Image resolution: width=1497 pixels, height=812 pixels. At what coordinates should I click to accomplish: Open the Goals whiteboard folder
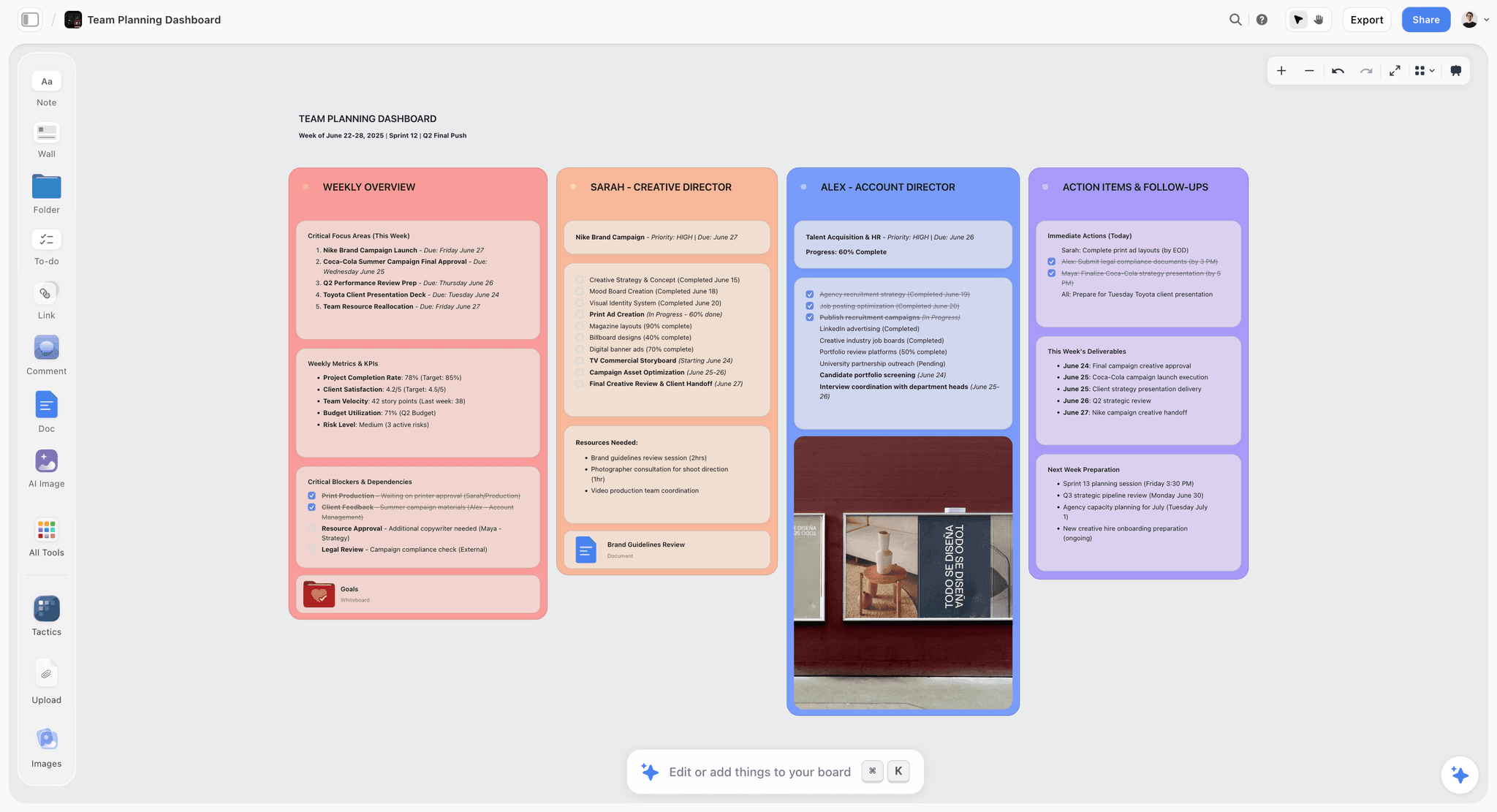417,594
